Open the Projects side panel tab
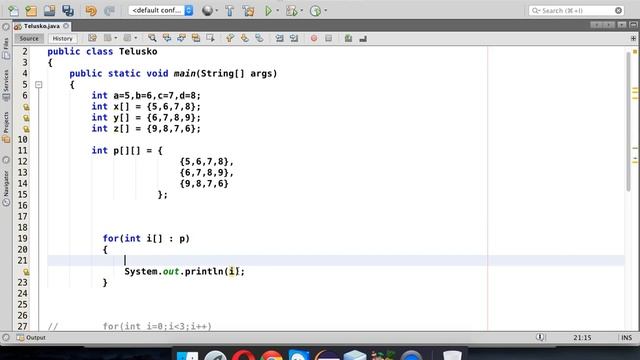Viewport: 640px width, 360px height. (6, 127)
